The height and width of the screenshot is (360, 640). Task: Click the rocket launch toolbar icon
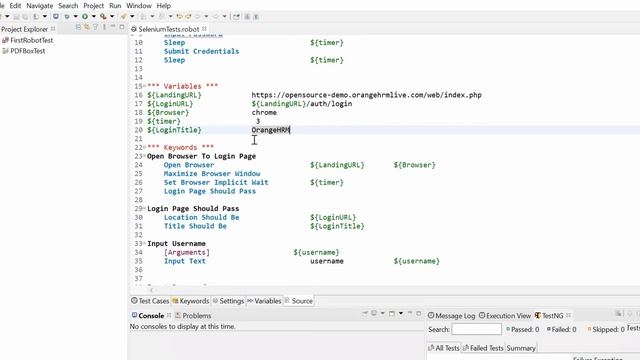[123, 16]
